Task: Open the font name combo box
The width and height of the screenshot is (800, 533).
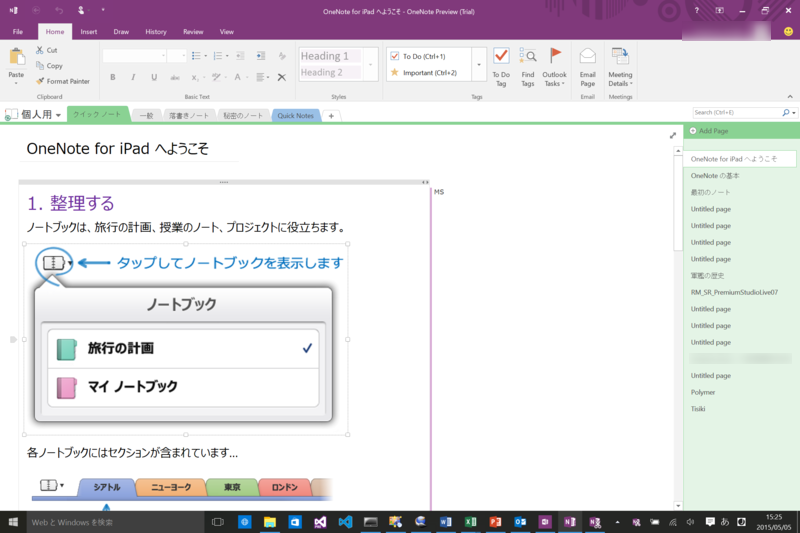Action: [x=135, y=56]
